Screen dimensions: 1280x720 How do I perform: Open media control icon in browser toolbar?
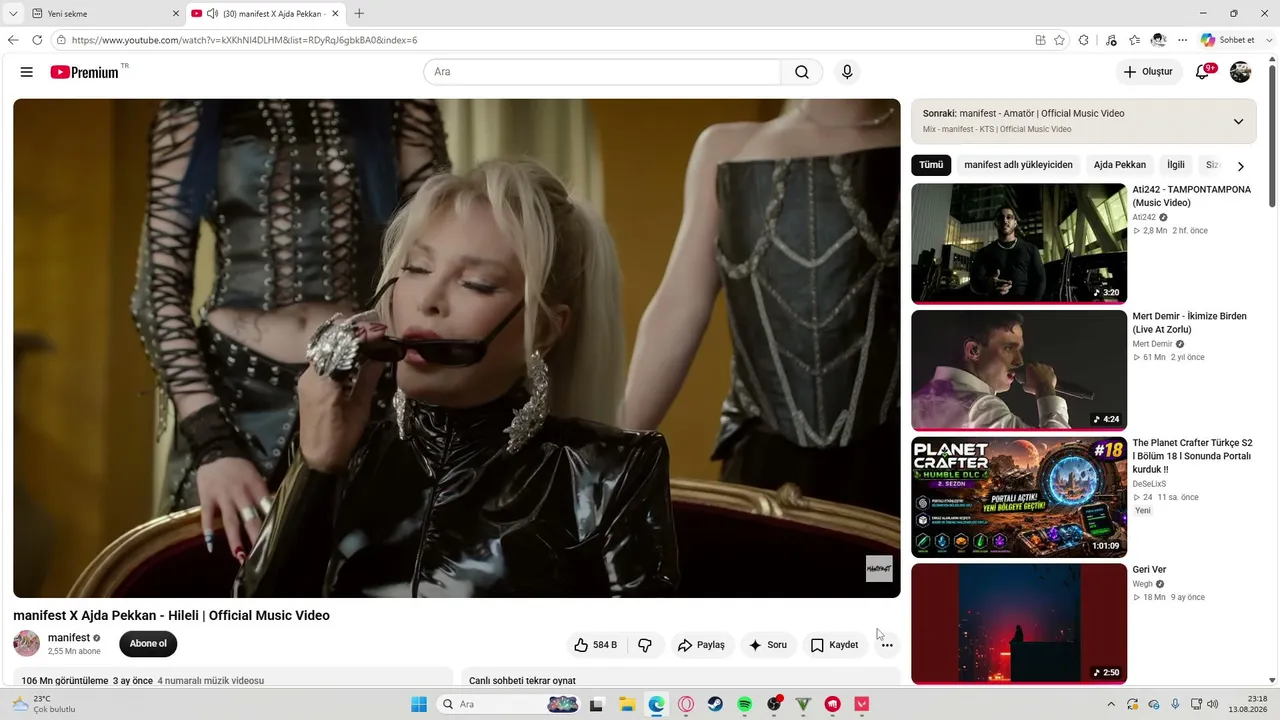click(x=1110, y=40)
